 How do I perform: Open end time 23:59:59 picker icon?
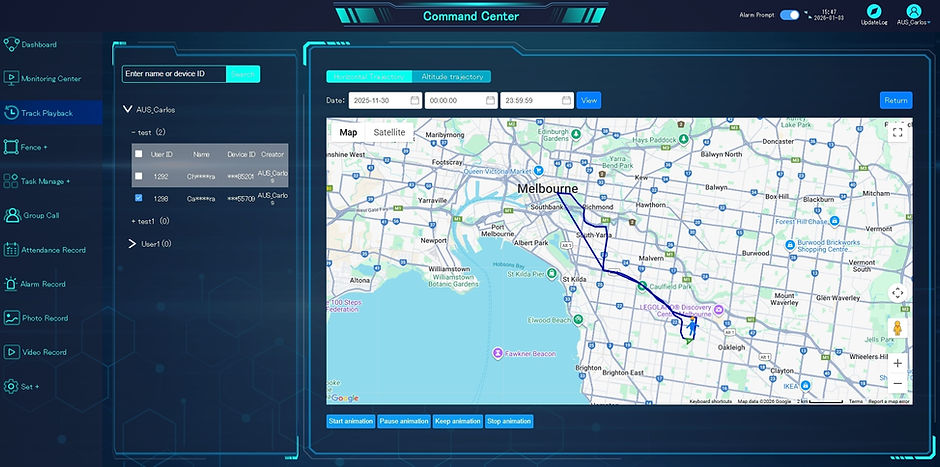pos(566,101)
